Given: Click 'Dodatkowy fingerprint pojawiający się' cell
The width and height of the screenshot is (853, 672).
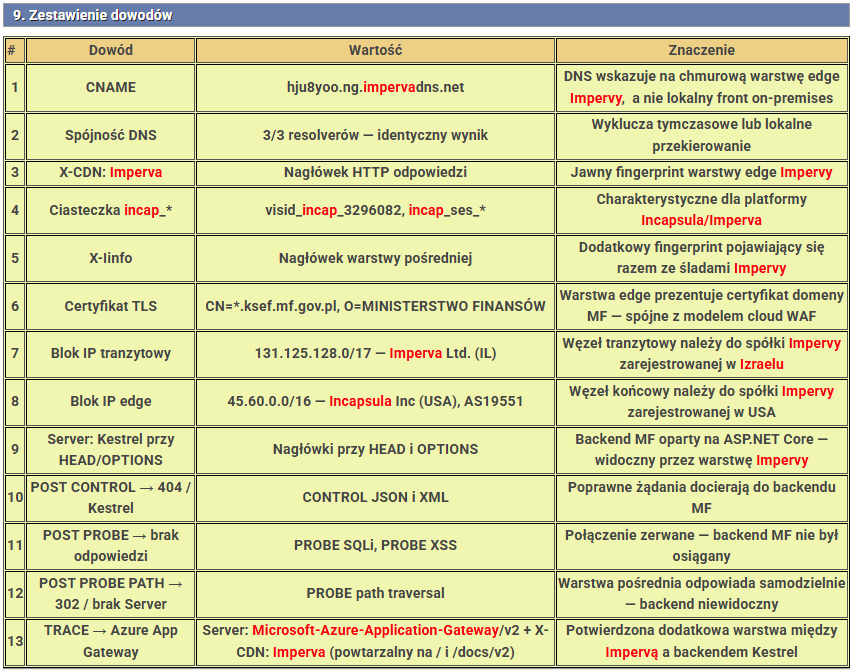Looking at the screenshot, I should pyautogui.click(x=702, y=258).
